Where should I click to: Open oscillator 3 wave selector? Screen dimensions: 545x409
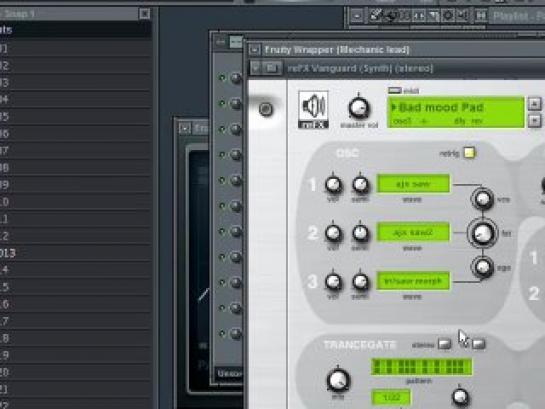[413, 281]
